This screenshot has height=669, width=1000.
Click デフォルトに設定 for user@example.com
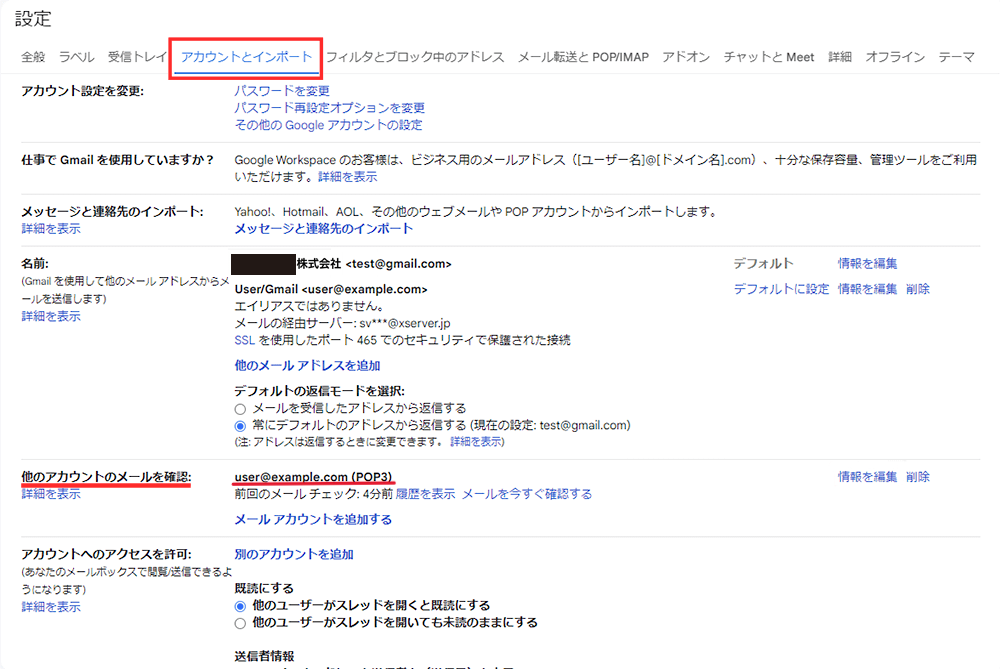point(781,289)
